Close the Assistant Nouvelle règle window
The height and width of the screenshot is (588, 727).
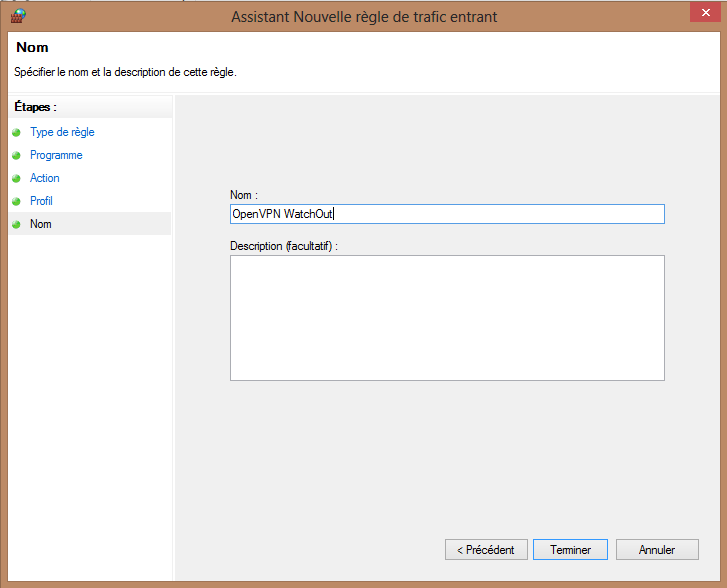pos(705,13)
